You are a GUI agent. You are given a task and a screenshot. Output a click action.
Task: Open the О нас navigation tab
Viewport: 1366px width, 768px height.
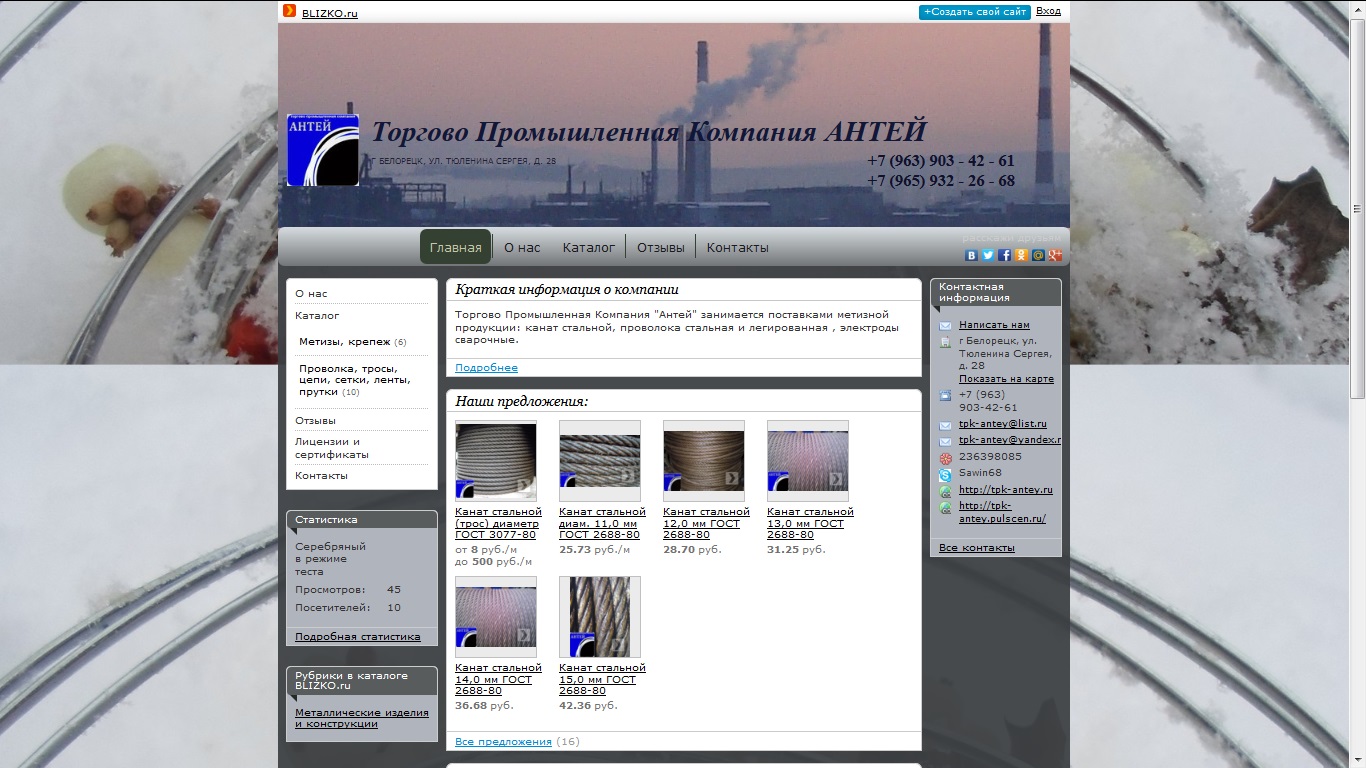(522, 247)
